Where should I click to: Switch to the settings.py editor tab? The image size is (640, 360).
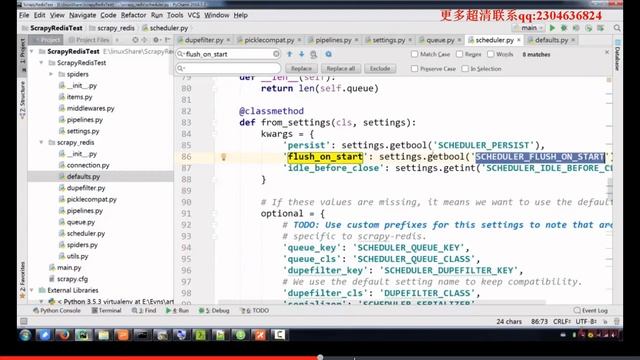tap(388, 40)
